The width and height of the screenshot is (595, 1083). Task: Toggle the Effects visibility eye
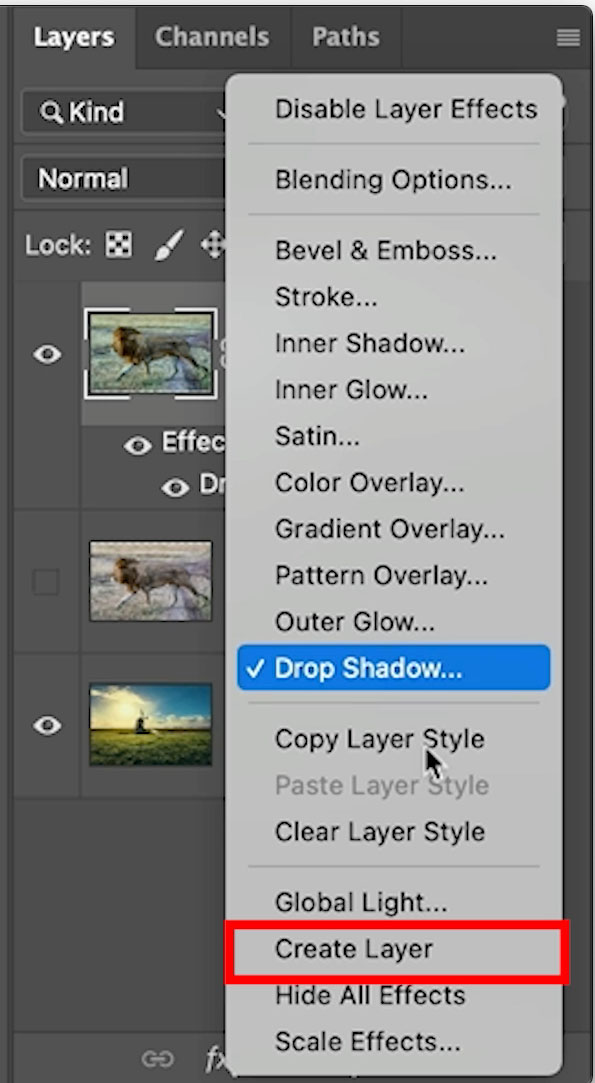138,446
